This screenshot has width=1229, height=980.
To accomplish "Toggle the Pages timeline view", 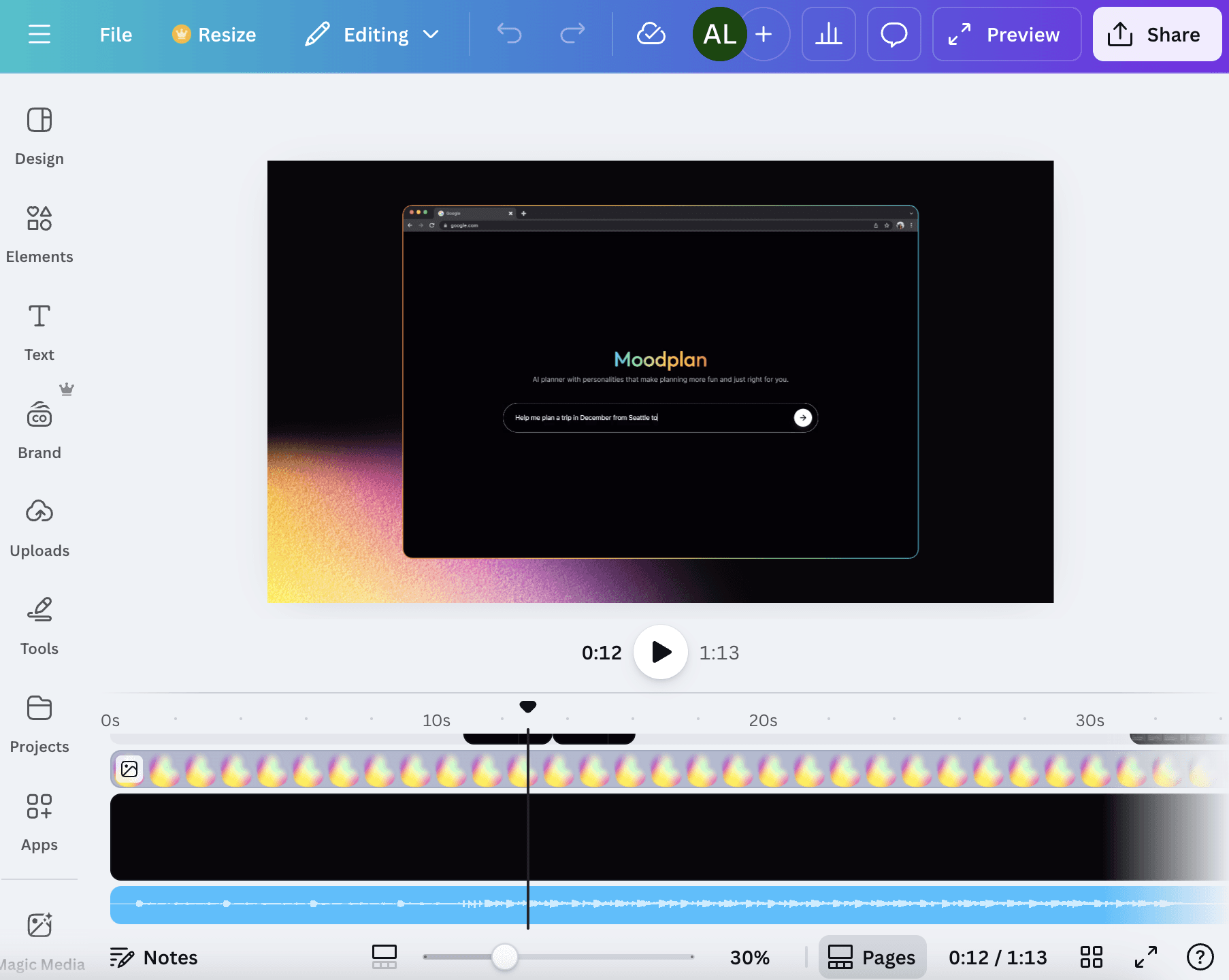I will click(x=872, y=957).
